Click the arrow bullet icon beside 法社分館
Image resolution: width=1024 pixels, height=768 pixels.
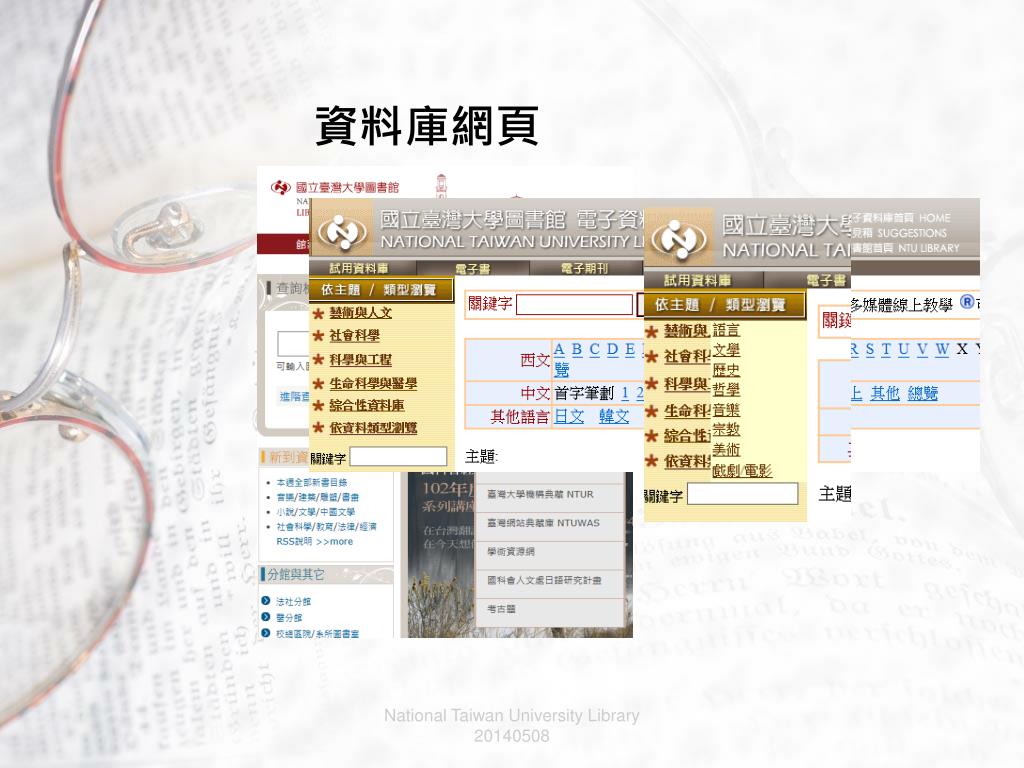point(265,601)
